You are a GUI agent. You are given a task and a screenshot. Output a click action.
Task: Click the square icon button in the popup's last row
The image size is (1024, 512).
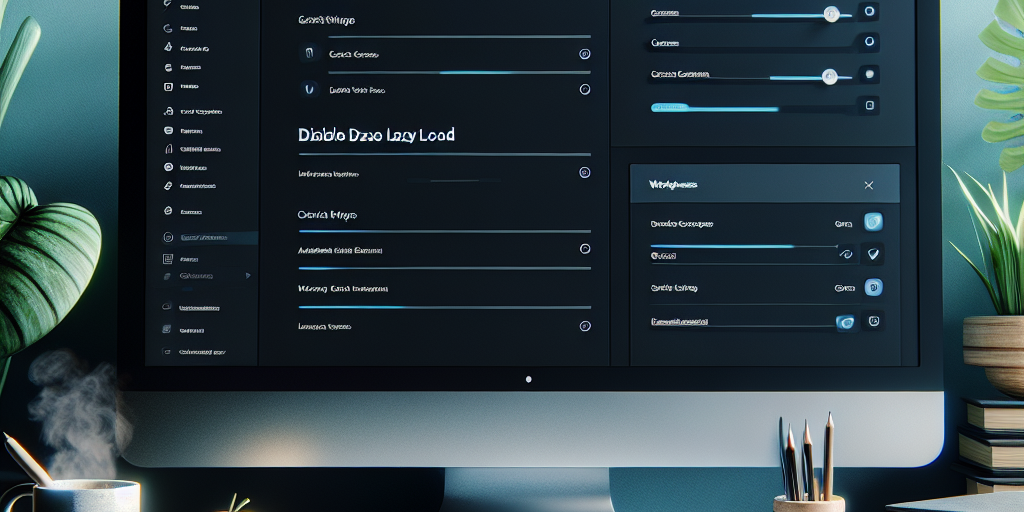coord(873,321)
